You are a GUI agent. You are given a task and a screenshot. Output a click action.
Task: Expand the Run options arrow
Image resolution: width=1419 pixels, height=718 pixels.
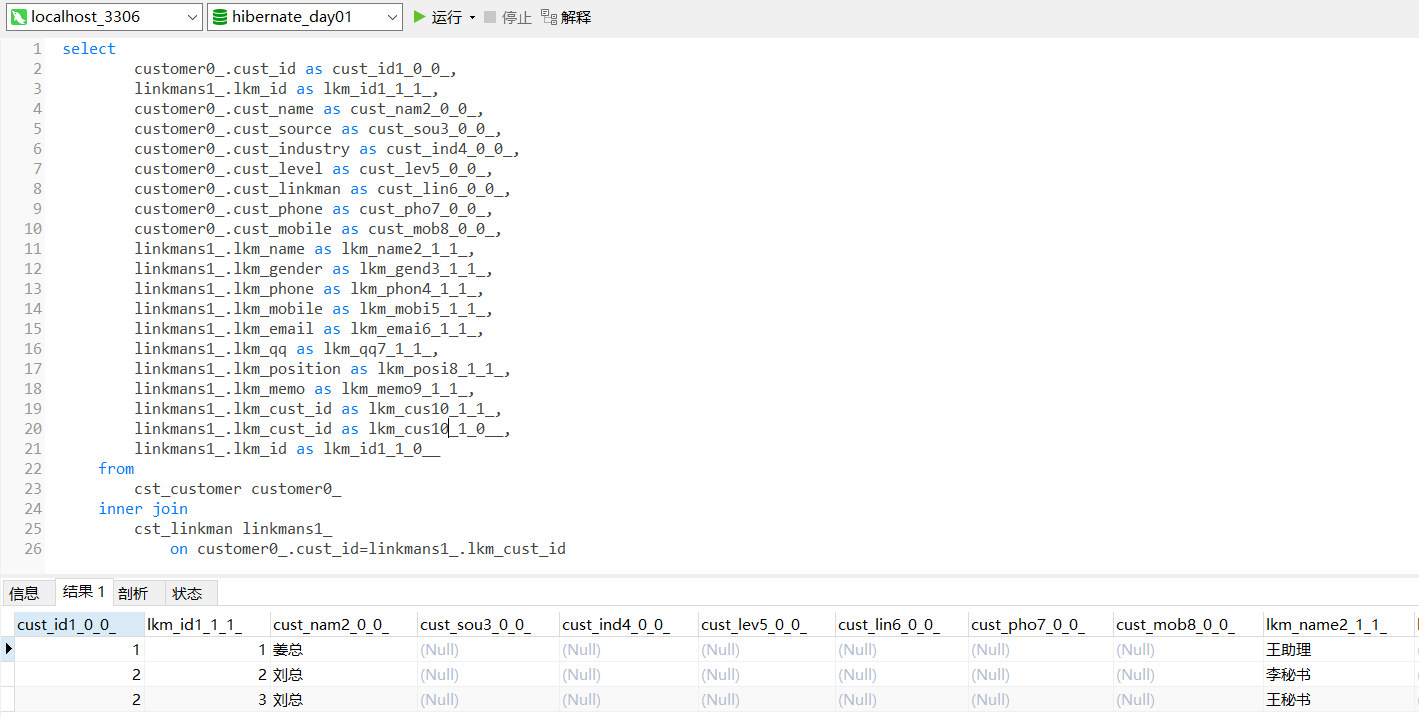[x=472, y=18]
